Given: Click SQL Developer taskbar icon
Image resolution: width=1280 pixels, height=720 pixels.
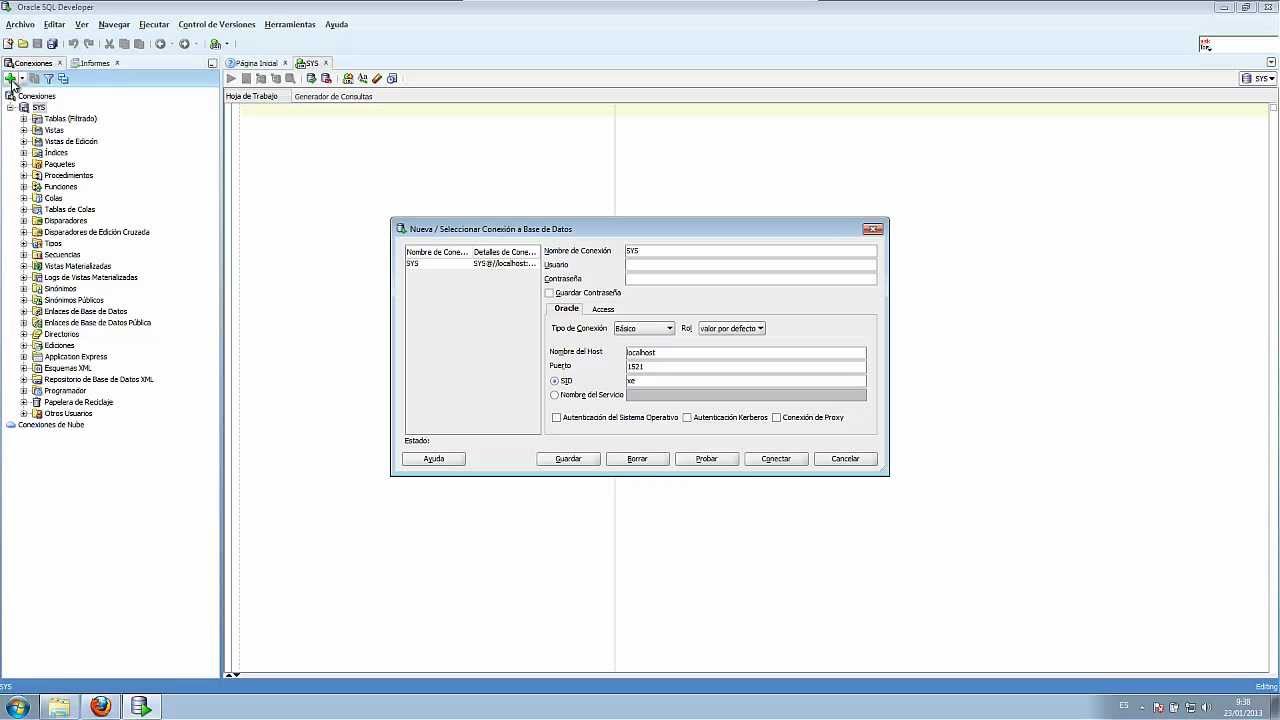Looking at the screenshot, I should (x=141, y=707).
